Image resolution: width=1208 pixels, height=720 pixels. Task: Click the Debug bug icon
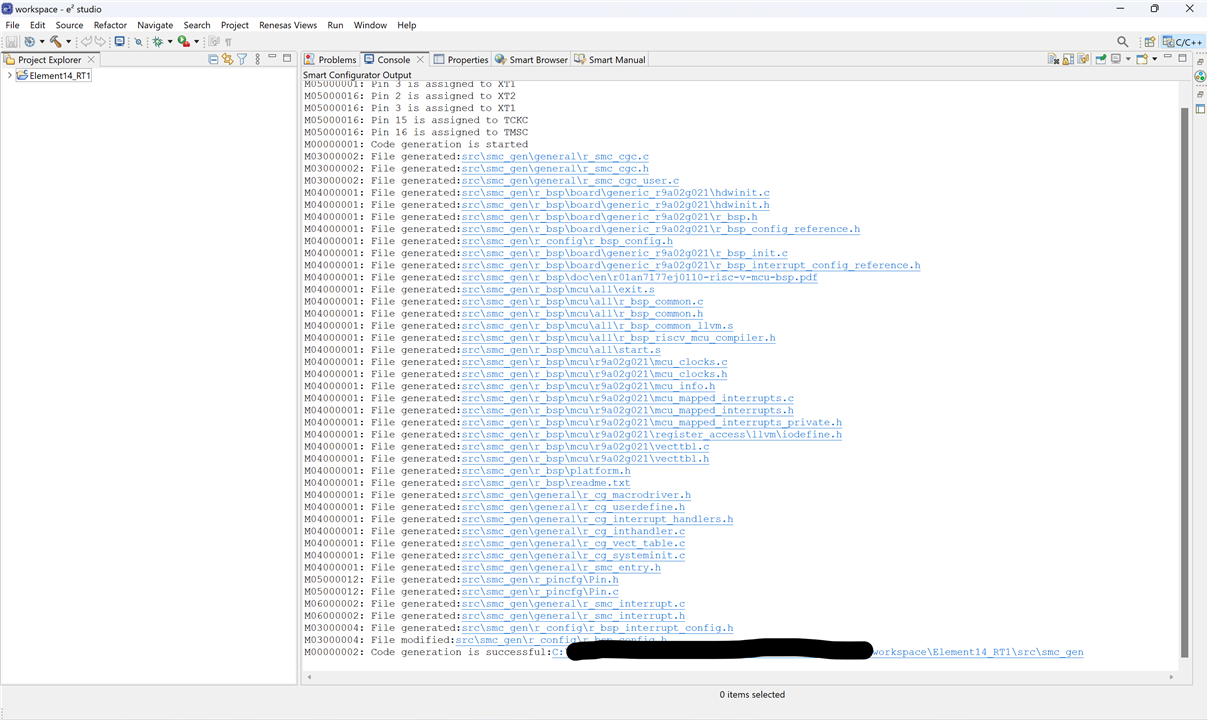157,42
